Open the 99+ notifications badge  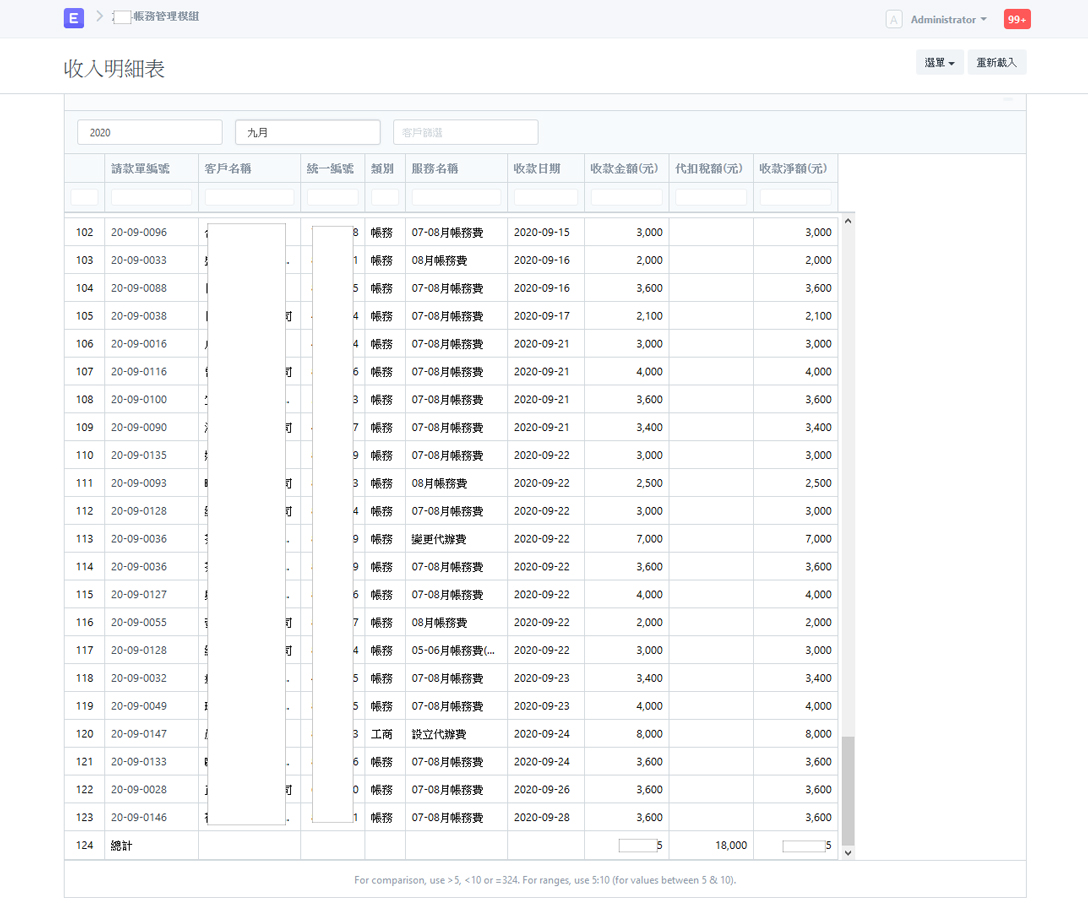(x=1017, y=20)
